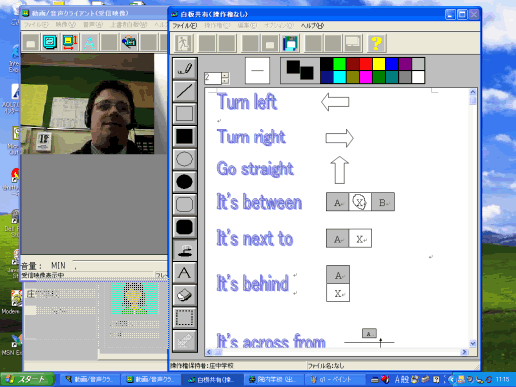
Task: Click the whiteboard scroll down arrow
Action: coord(473,343)
